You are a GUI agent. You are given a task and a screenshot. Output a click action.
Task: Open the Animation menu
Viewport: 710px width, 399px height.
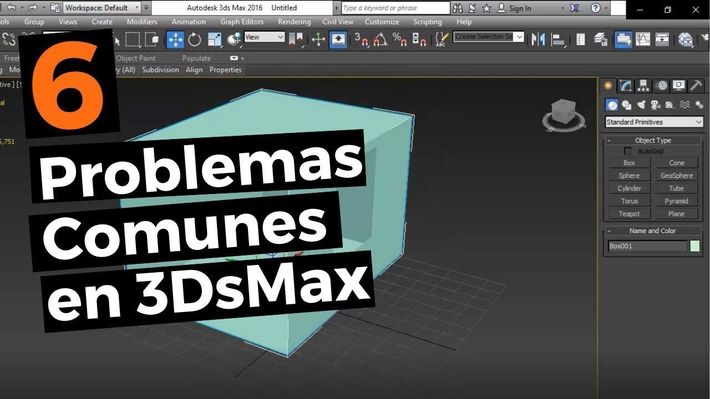(x=188, y=22)
